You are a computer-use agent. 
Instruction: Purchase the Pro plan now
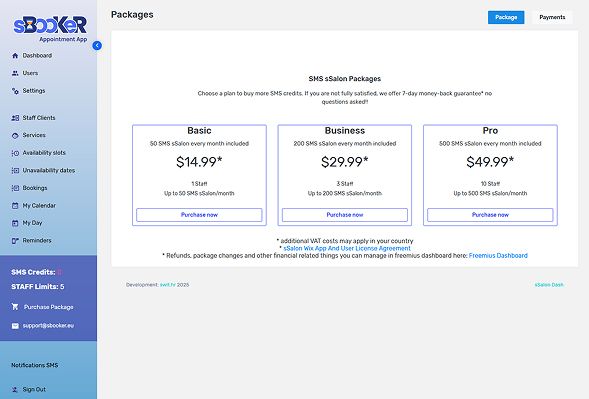coord(490,215)
